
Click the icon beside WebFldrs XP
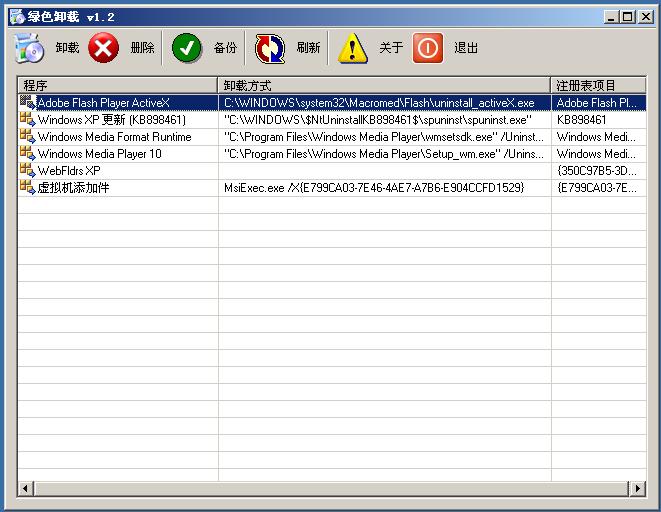tap(28, 170)
